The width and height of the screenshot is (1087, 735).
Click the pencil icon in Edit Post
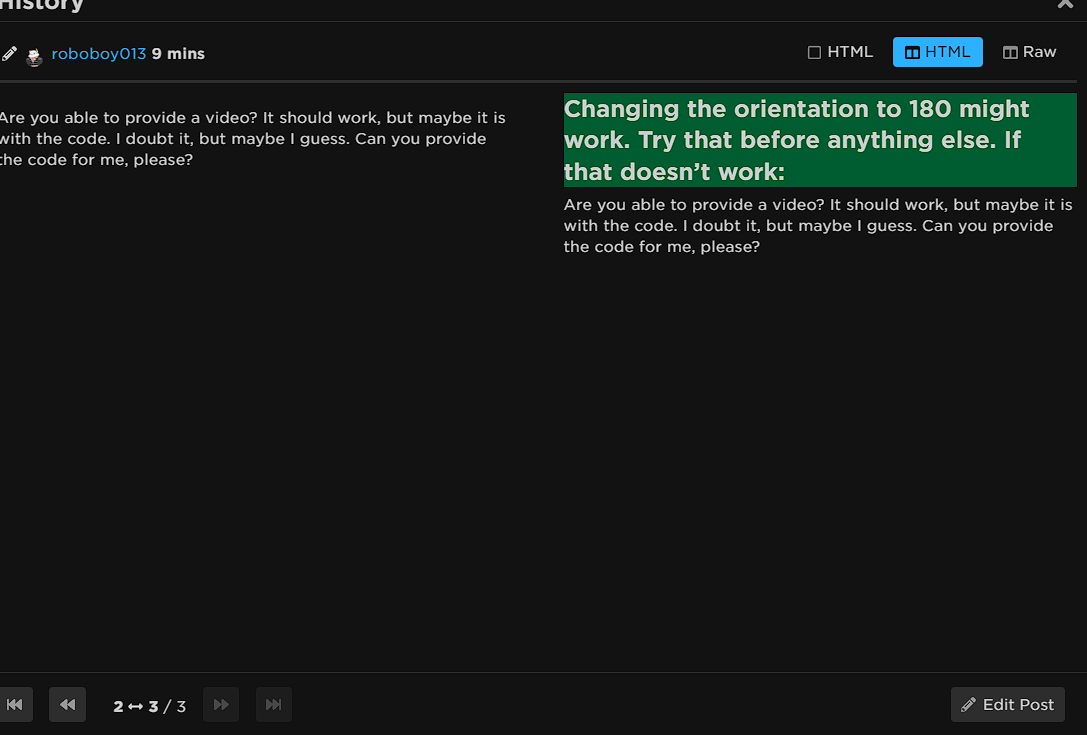coord(968,705)
